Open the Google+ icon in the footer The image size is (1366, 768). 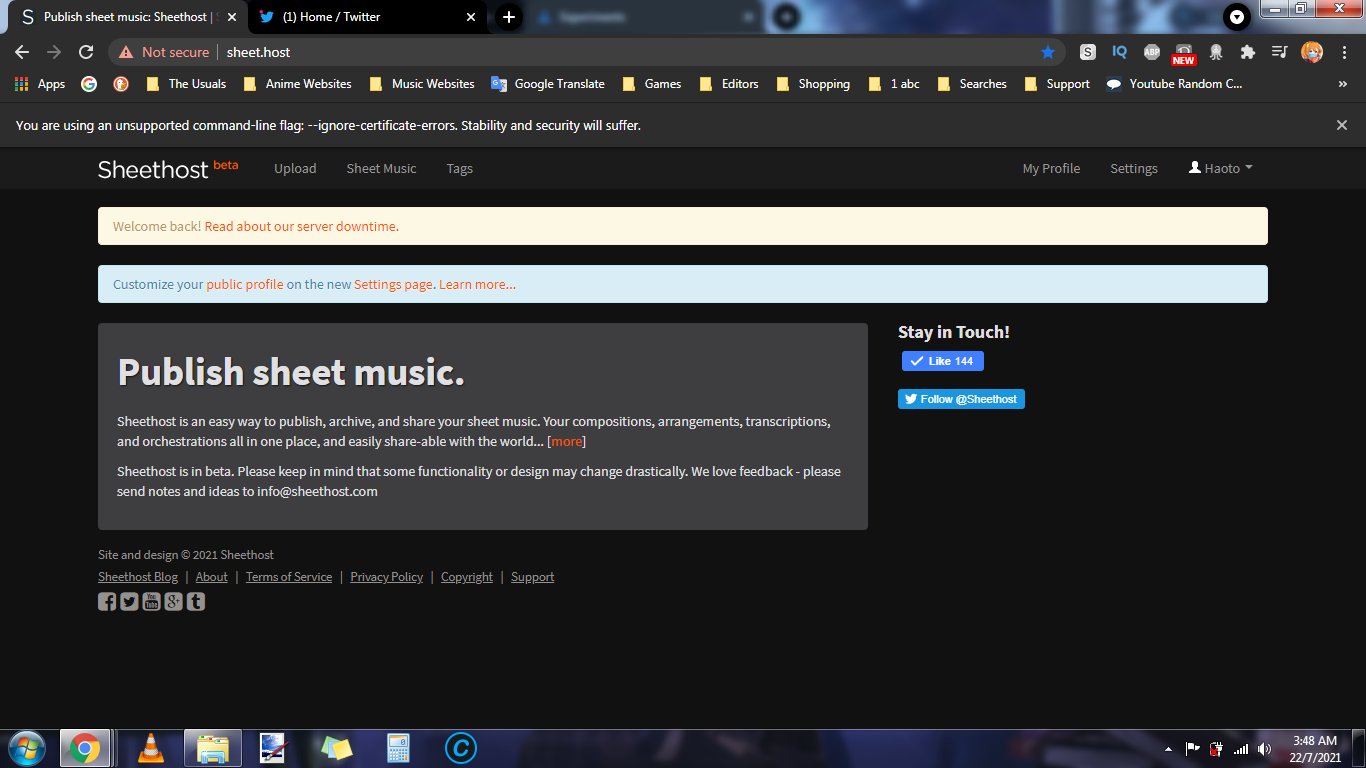click(174, 601)
